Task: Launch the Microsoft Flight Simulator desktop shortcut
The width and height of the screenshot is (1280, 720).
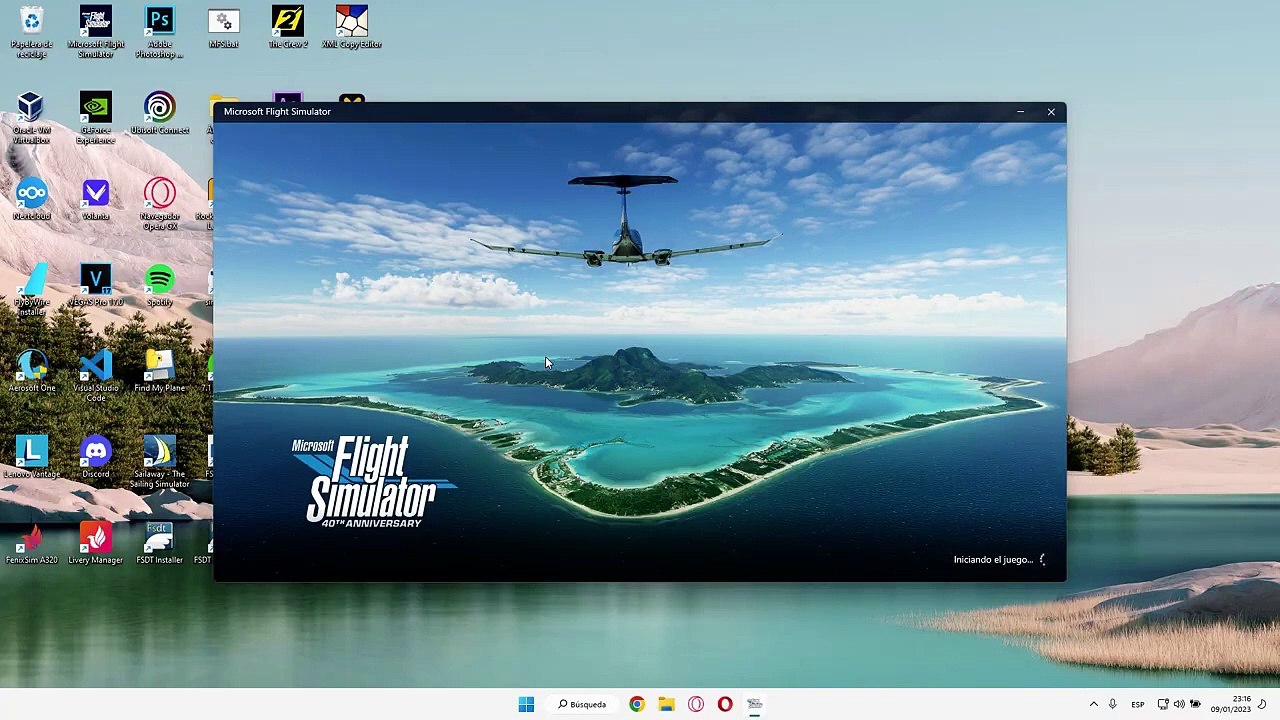Action: [96, 32]
